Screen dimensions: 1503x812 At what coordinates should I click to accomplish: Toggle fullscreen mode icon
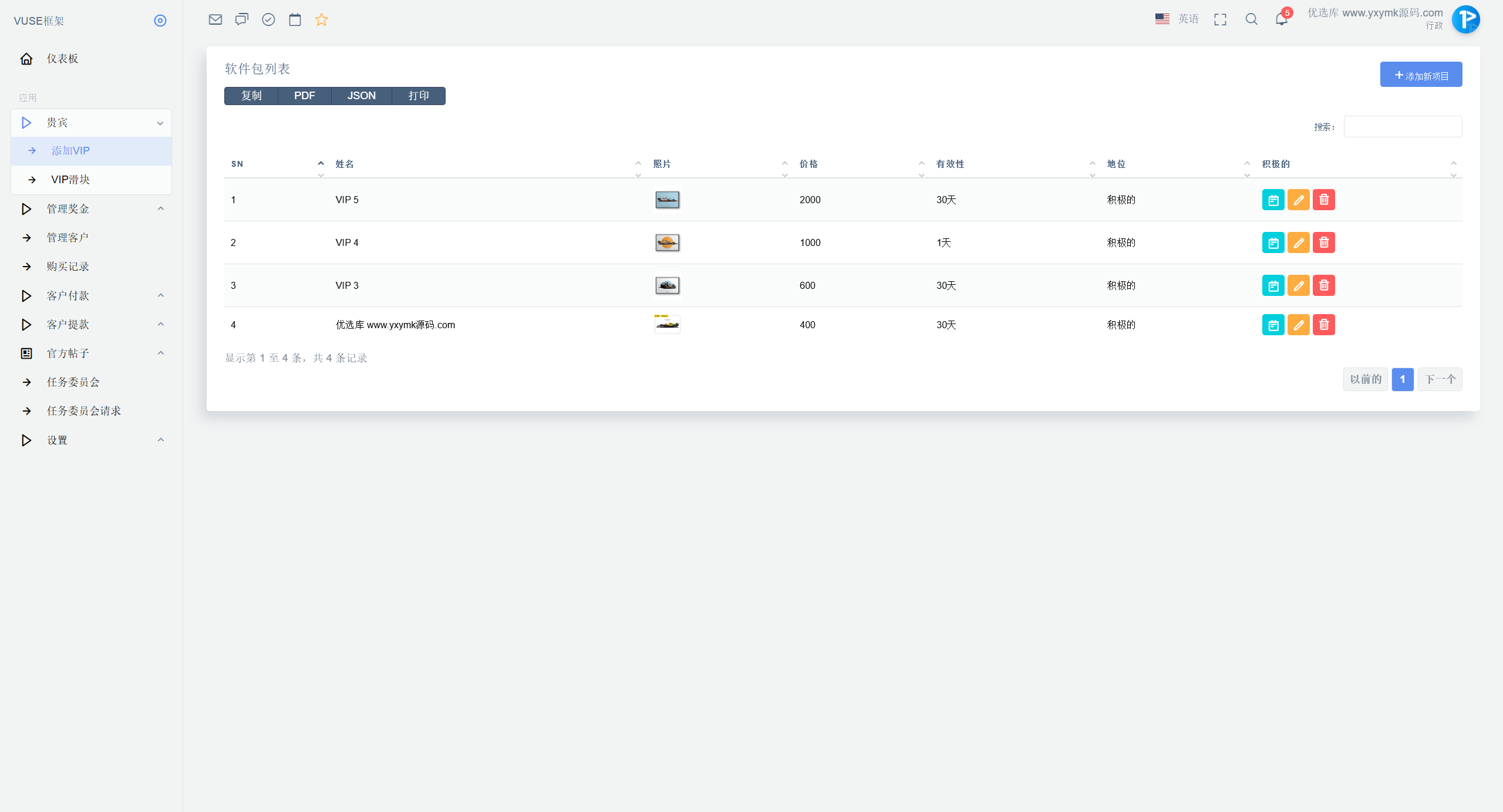click(1220, 19)
